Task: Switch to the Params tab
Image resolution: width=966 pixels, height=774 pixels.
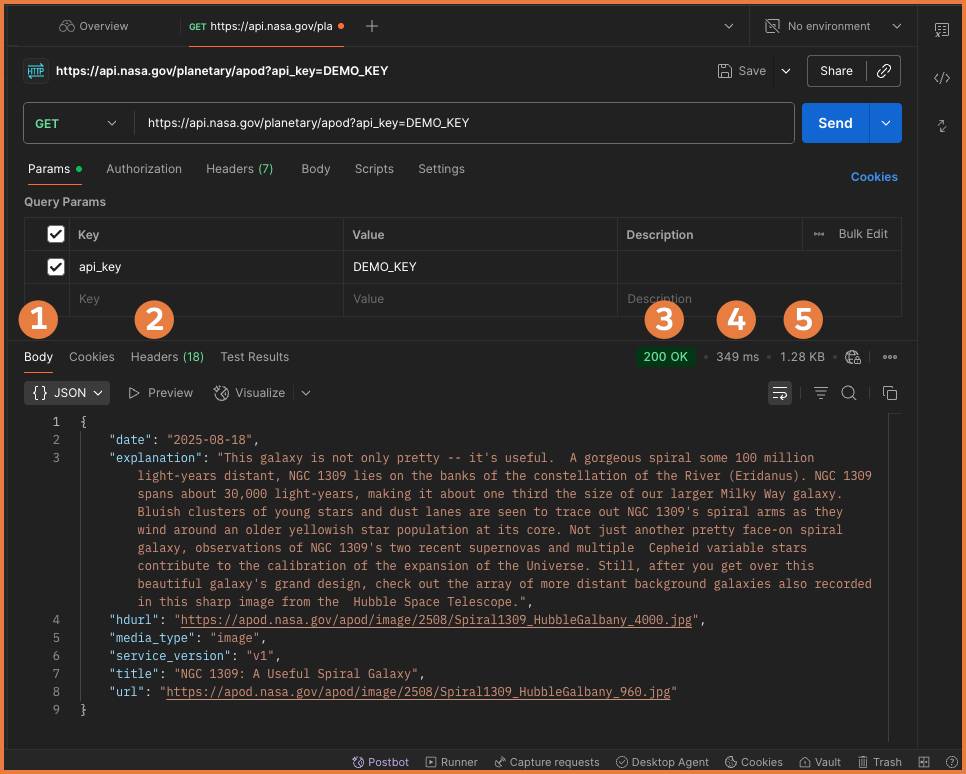Action: coord(55,169)
